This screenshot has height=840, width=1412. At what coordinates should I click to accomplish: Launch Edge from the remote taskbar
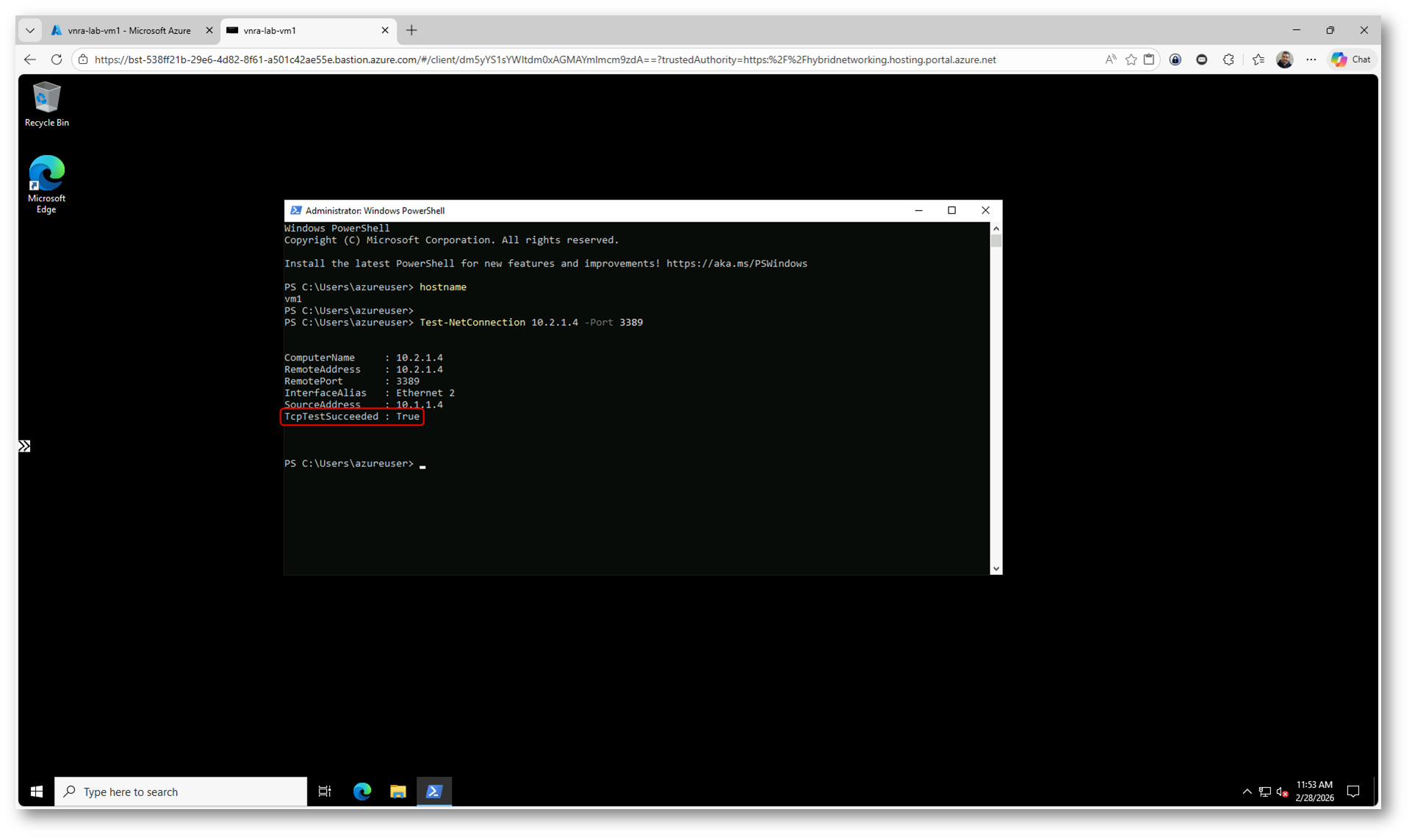(x=362, y=792)
